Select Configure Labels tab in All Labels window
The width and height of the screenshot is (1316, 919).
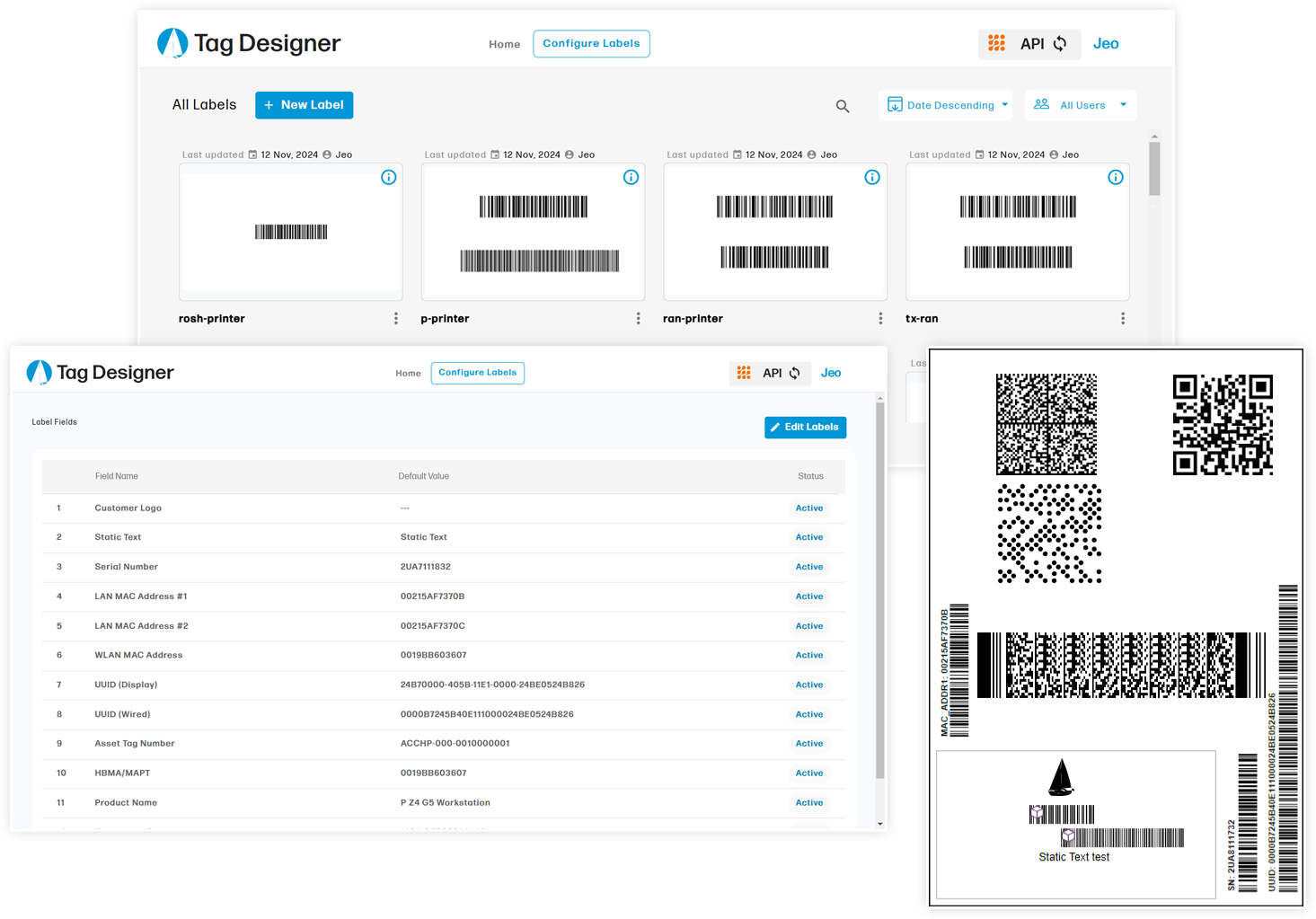tap(591, 44)
